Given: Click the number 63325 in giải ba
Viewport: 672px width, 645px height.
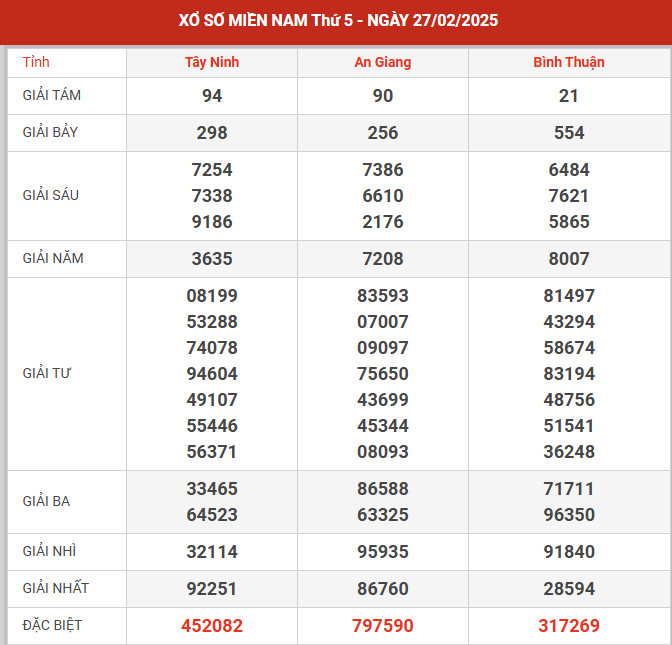Looking at the screenshot, I should tap(383, 515).
